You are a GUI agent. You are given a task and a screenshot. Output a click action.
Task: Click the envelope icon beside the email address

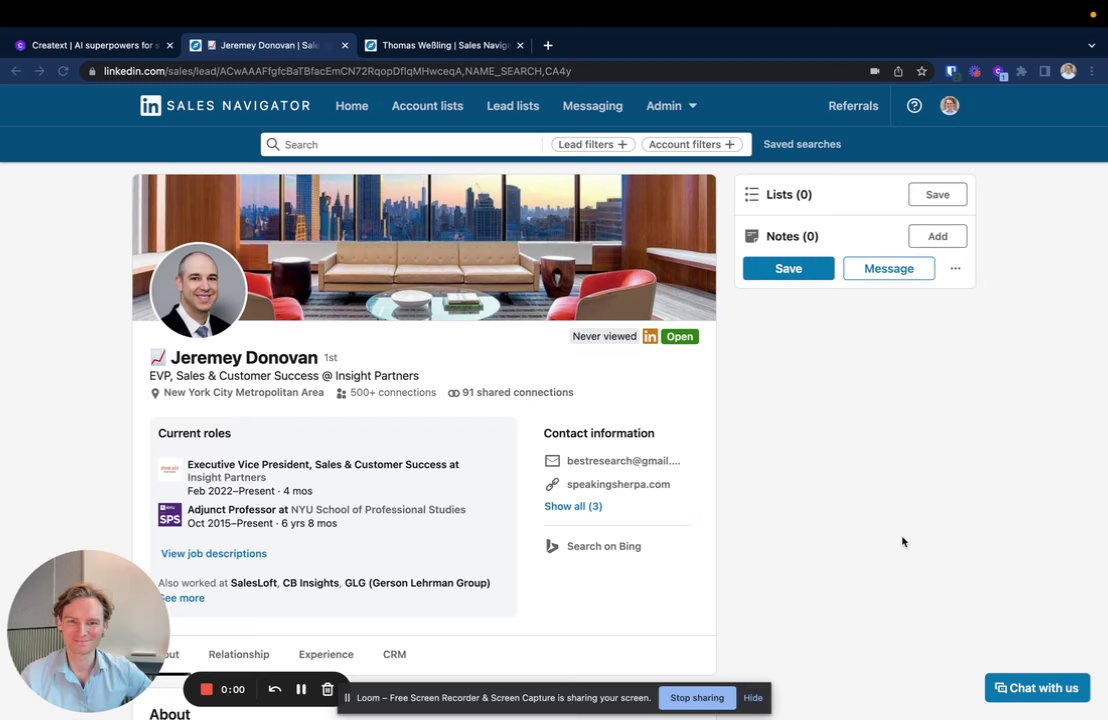pyautogui.click(x=552, y=461)
